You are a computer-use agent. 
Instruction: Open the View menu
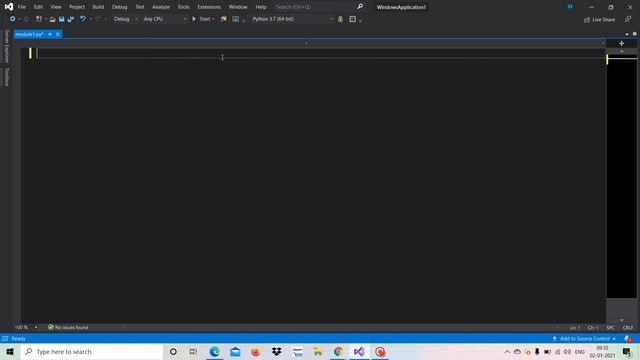click(56, 7)
